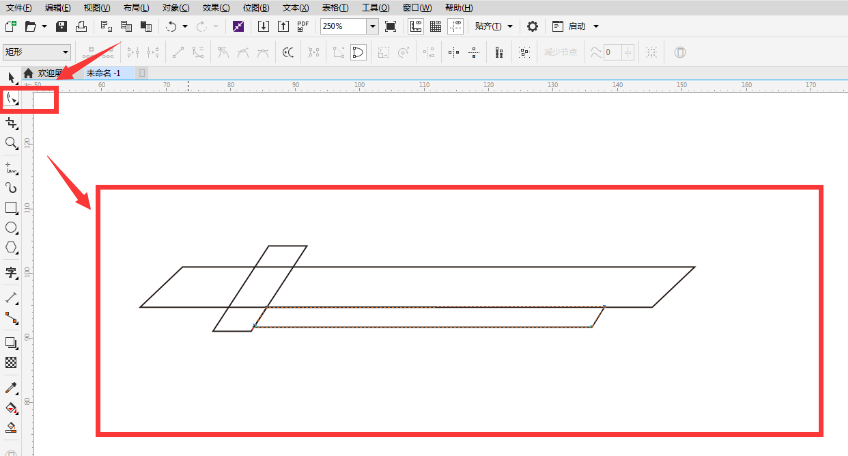The image size is (848, 456).
Task: Click the Reflect nodes vertically icon
Action: [474, 52]
